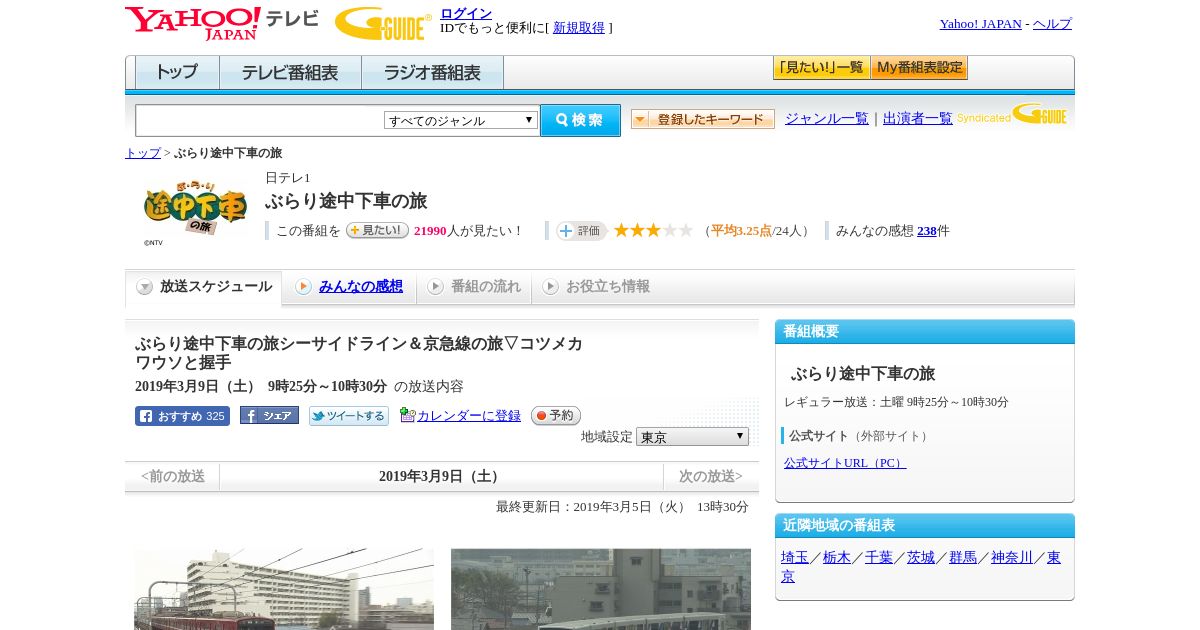Click the 評価 plus rating button
This screenshot has height=630, width=1200.
click(581, 231)
